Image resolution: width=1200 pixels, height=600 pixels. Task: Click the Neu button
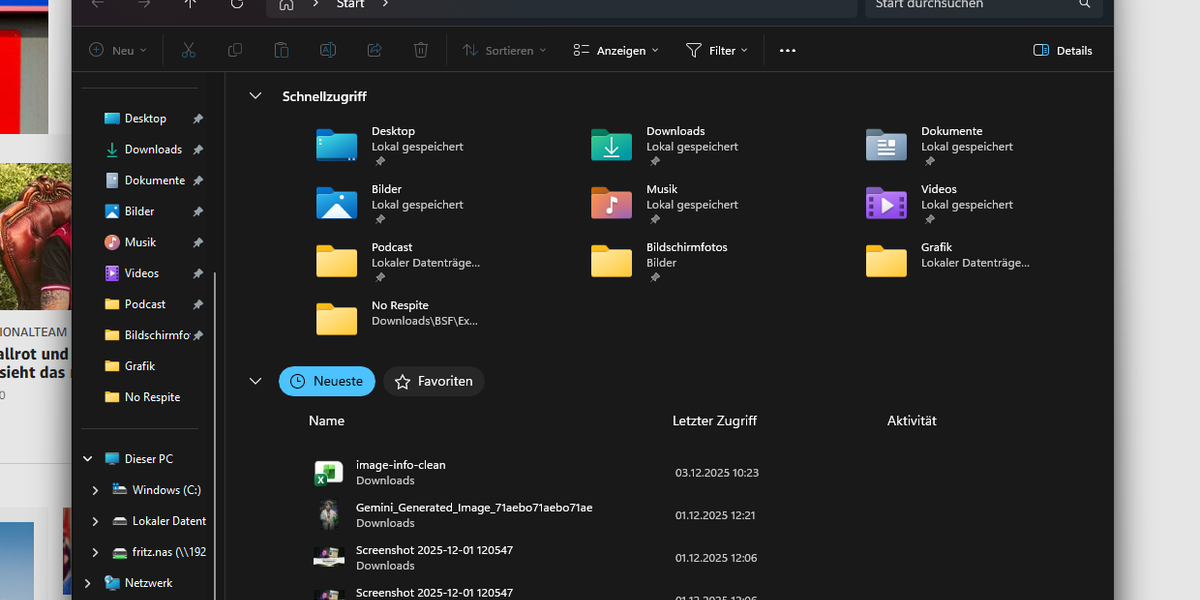click(117, 49)
